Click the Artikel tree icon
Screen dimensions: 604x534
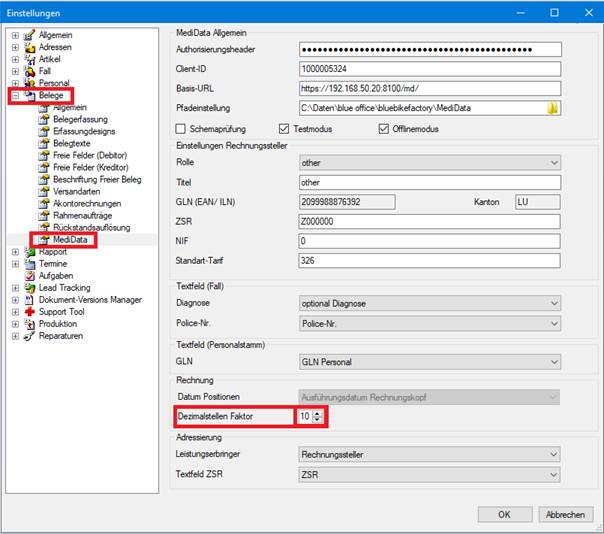pyautogui.click(x=30, y=59)
